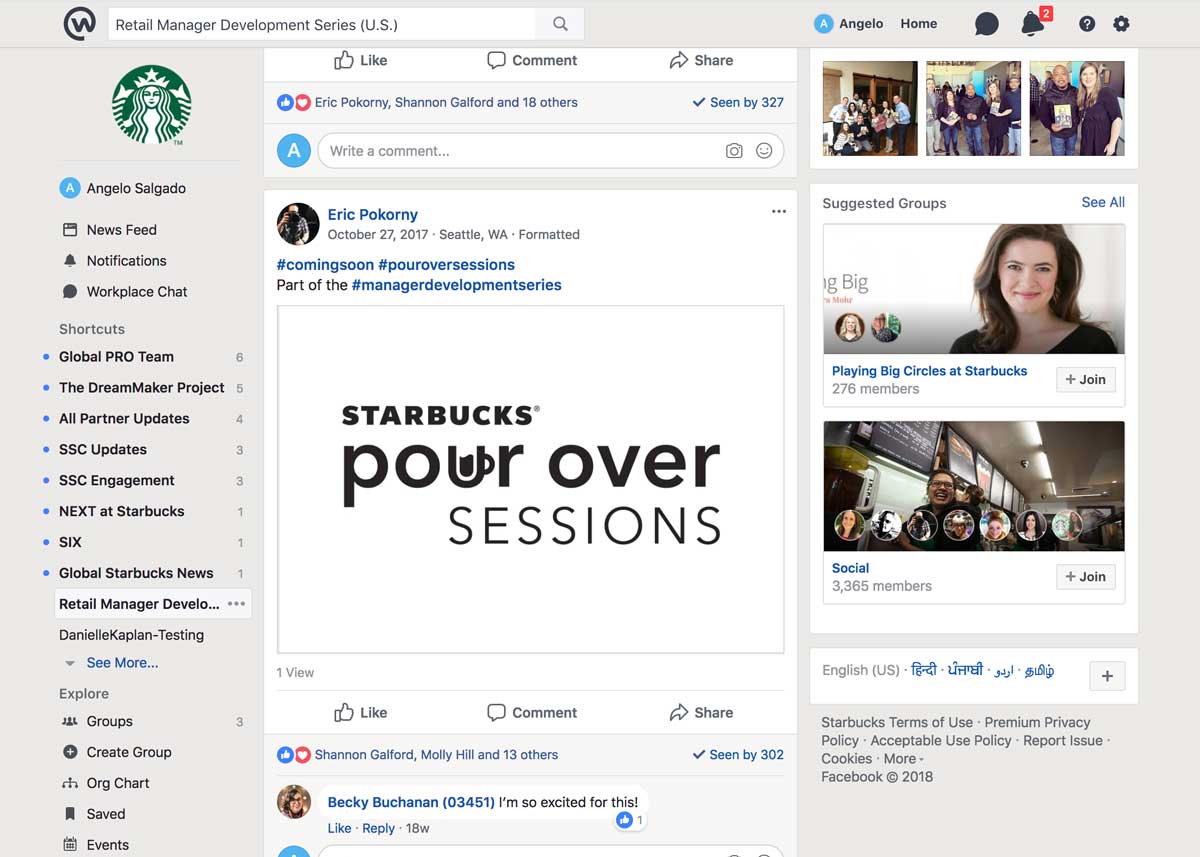
Task: Click the Write a comment field
Action: pos(551,151)
